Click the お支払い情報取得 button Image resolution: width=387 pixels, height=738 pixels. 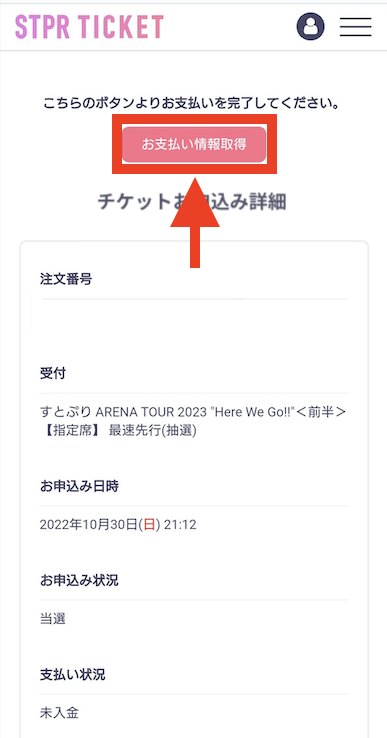(194, 144)
